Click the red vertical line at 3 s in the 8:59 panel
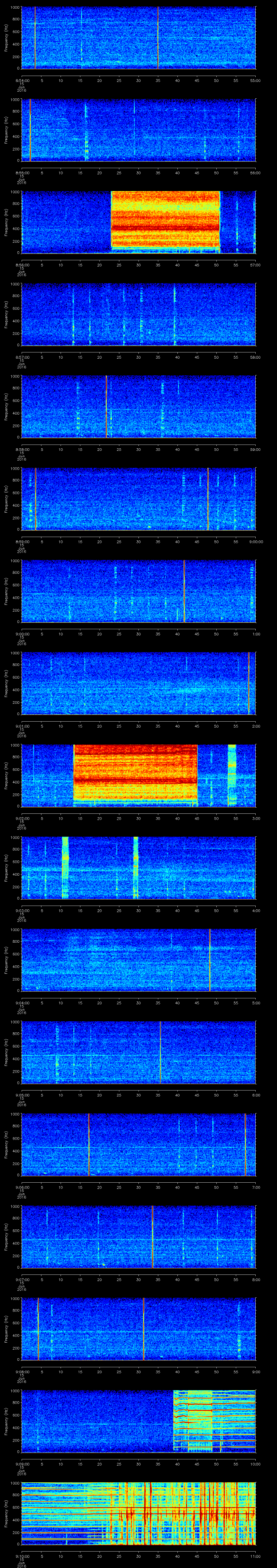Image resolution: width=277 pixels, height=1568 pixels. (x=35, y=499)
